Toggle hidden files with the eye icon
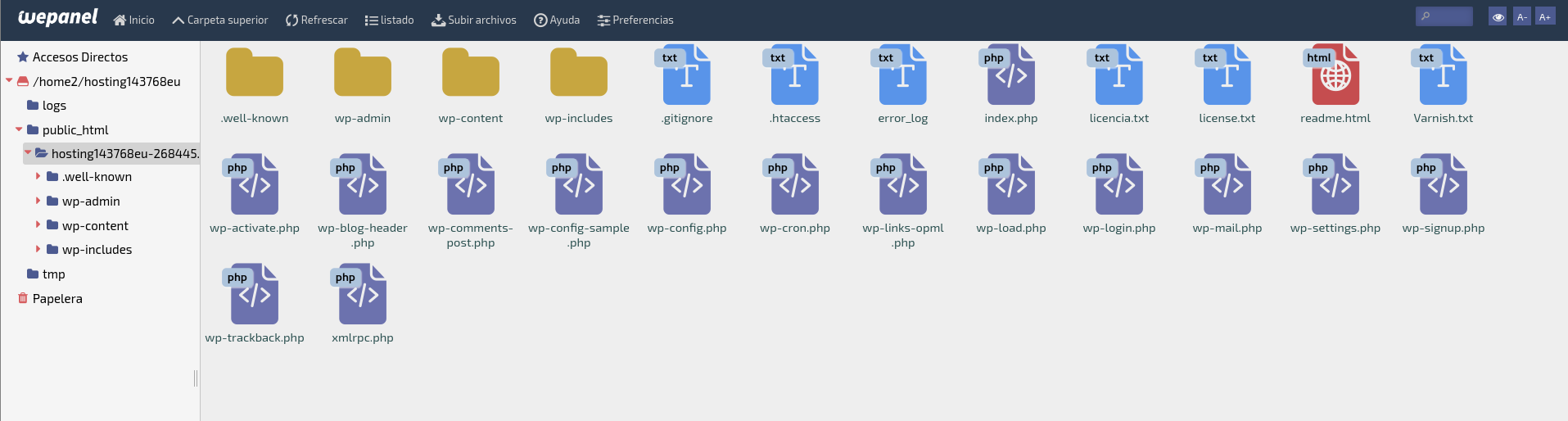Viewport: 1568px width, 421px height. (x=1498, y=16)
